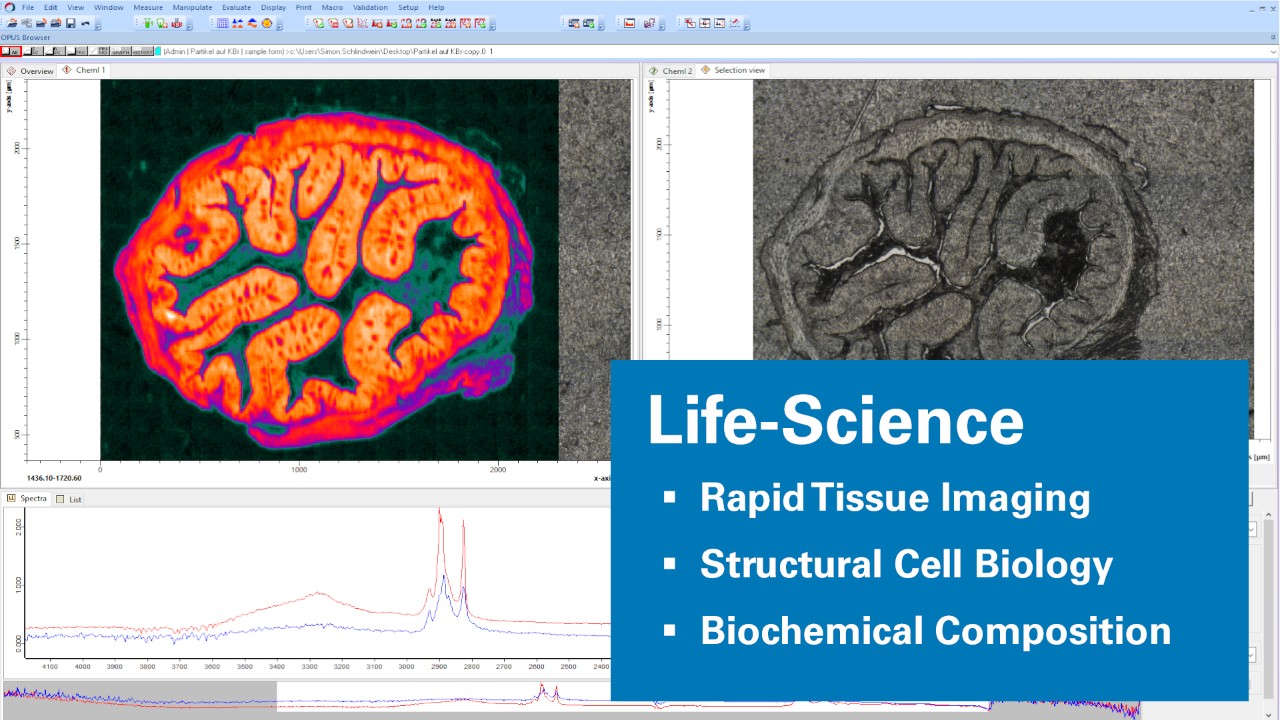Click the green test-tube measurement icon

pos(148,23)
